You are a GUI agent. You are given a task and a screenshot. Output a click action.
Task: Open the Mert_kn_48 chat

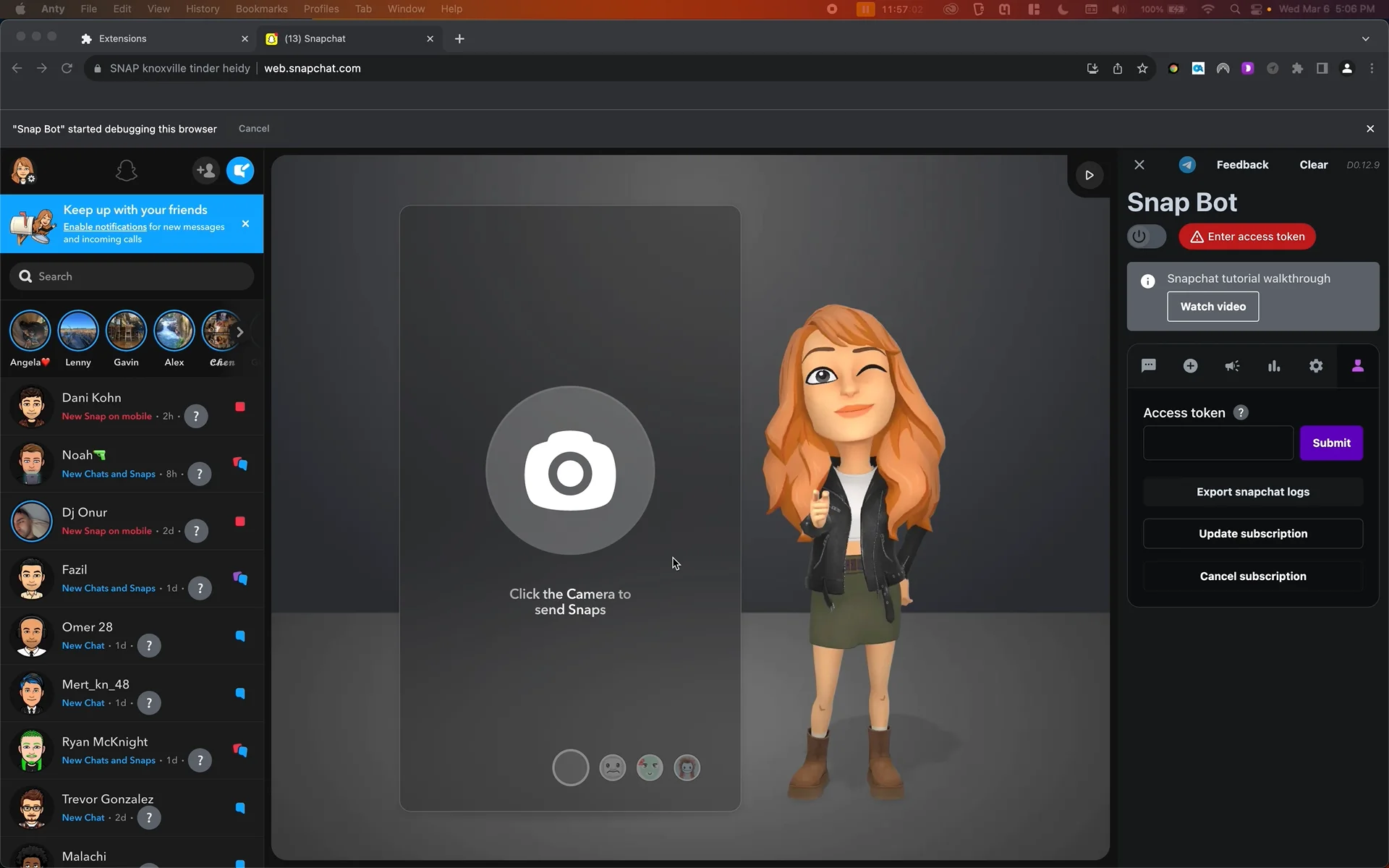[x=132, y=693]
